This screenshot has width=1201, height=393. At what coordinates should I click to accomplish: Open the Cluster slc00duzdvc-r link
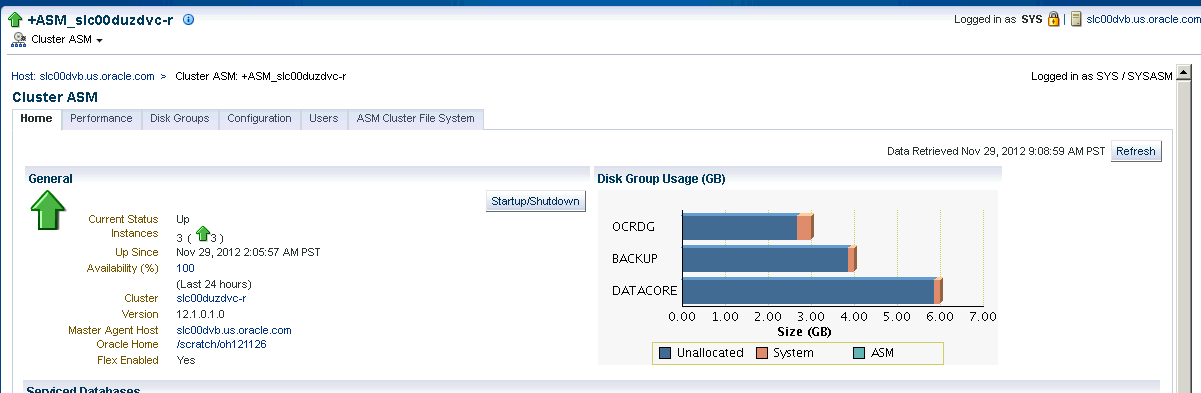pos(211,298)
